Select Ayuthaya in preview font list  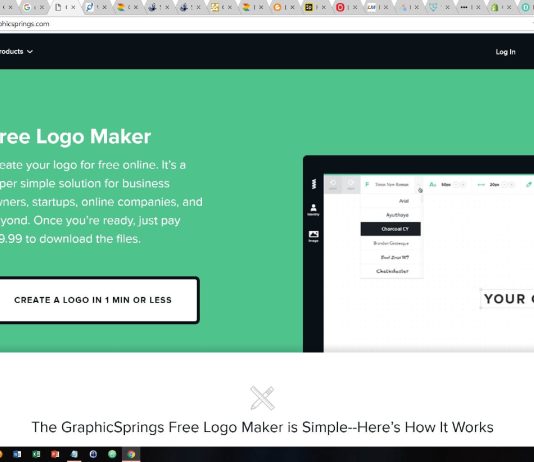(397, 215)
